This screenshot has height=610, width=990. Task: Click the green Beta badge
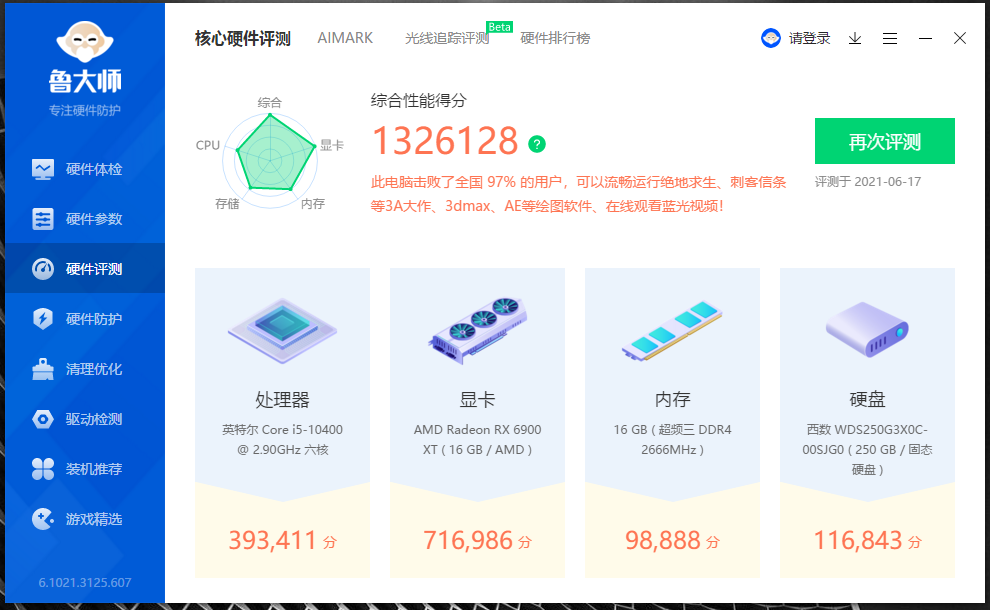tap(499, 27)
